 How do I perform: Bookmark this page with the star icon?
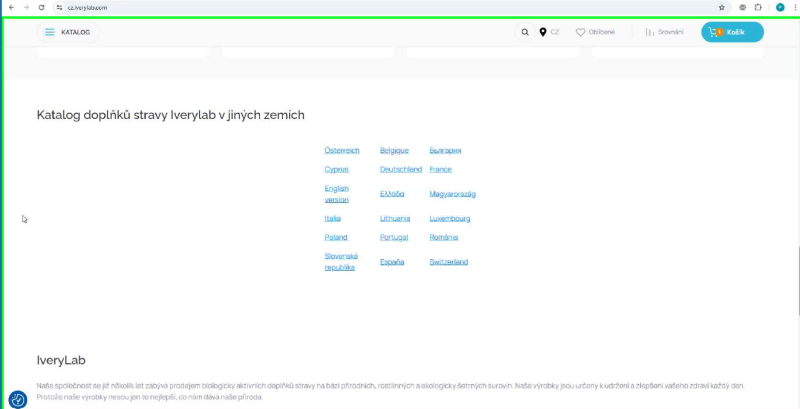pos(721,8)
